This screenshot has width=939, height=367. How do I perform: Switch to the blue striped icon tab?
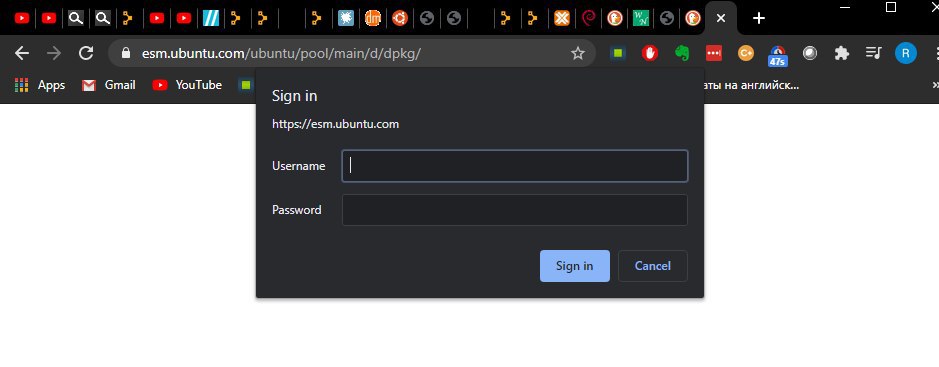(211, 19)
